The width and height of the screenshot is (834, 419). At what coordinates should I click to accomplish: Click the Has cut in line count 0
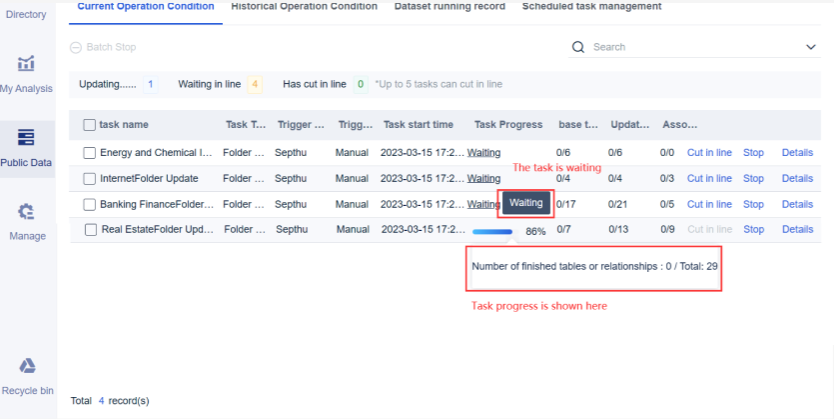[x=361, y=84]
